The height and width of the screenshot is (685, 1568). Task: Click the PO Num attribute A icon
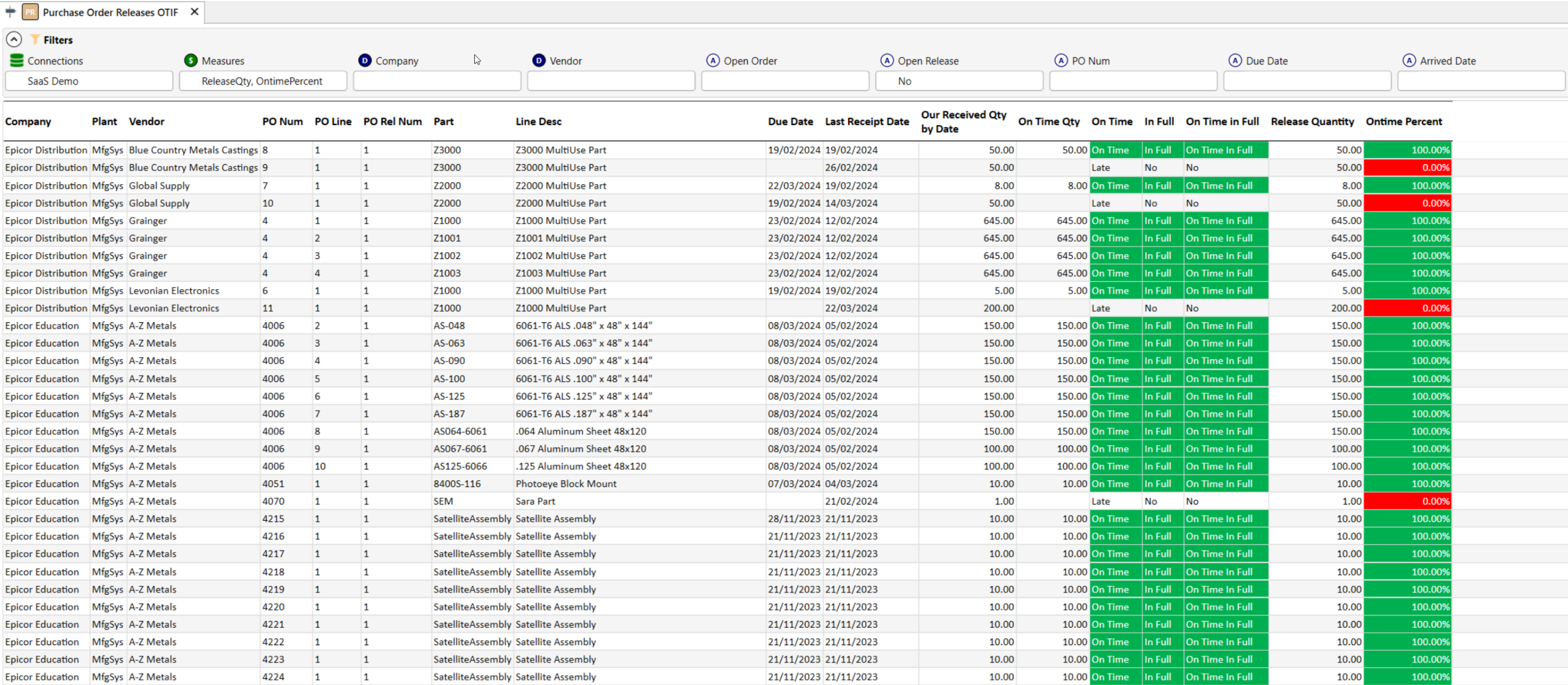[1061, 60]
